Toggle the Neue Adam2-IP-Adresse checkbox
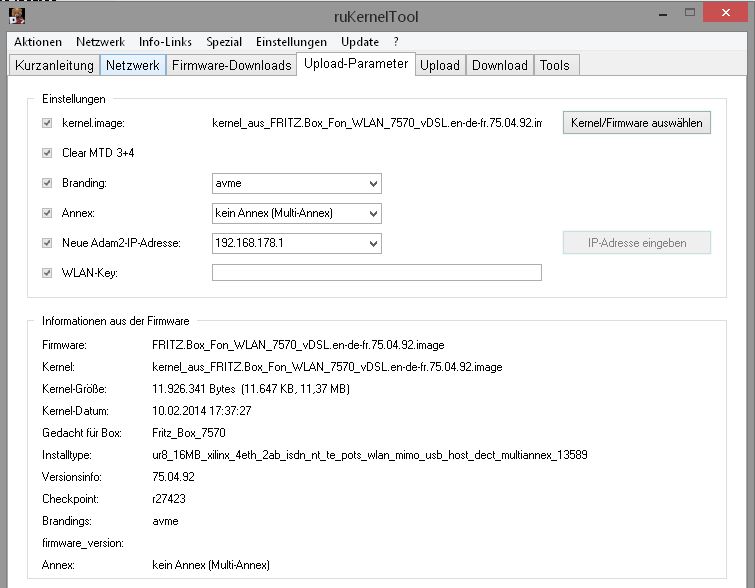The width and height of the screenshot is (755, 588). tap(47, 243)
